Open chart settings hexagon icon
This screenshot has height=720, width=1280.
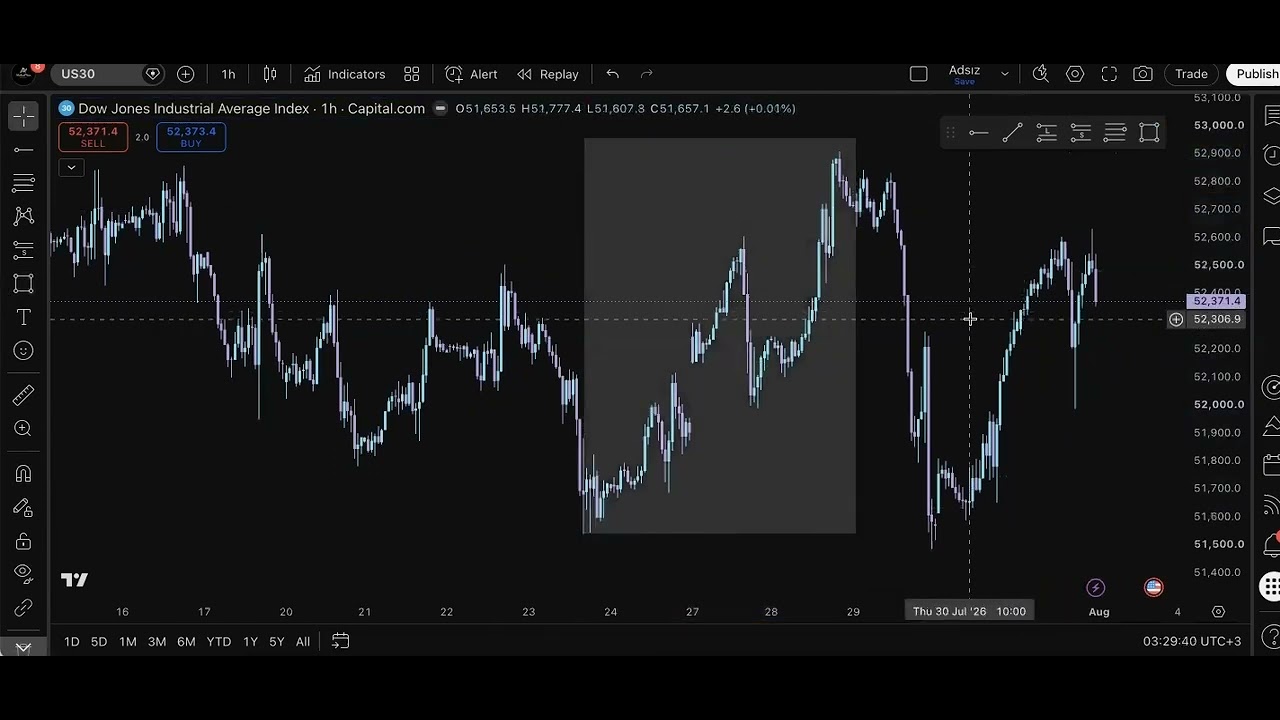1075,74
